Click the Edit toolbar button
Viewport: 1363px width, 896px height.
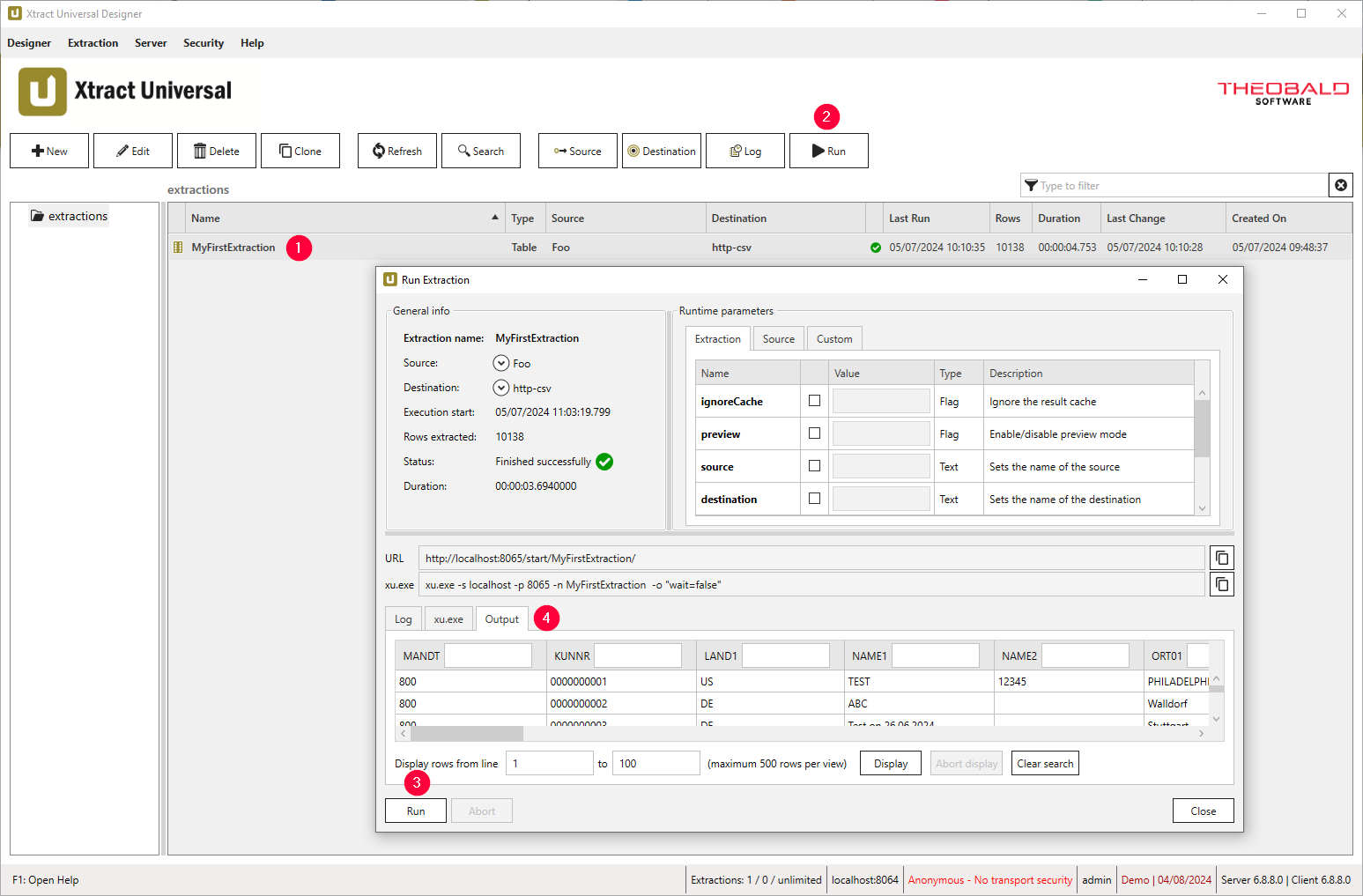point(133,151)
